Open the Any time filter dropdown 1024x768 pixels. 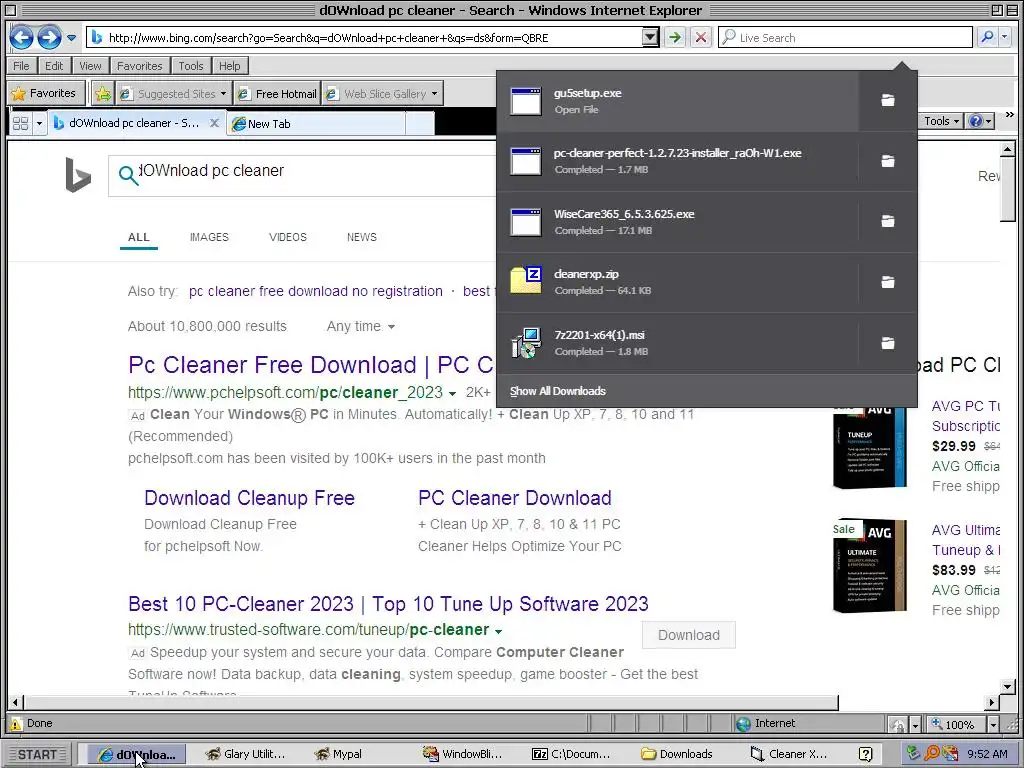coord(360,326)
